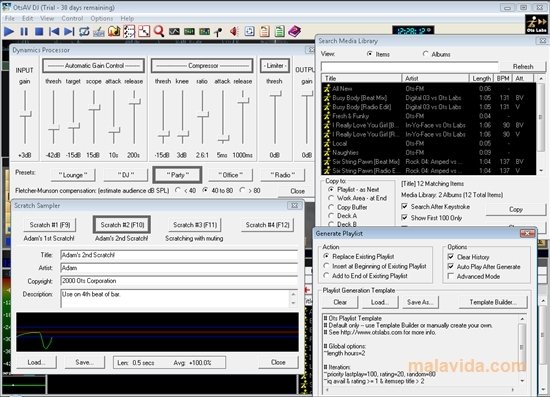Screen dimensions: 550x397
Task: Click the microphone icon in toolbar
Action: [x=218, y=32]
